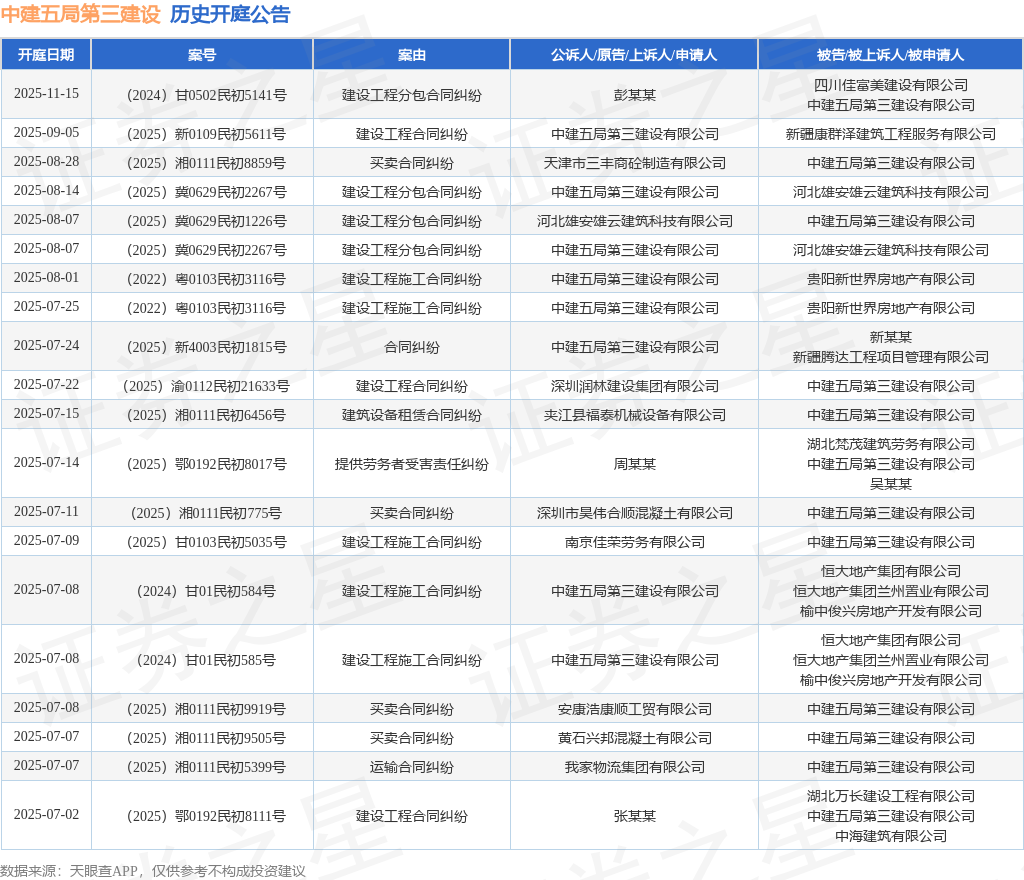The width and height of the screenshot is (1024, 880).
Task: Click plaintiff 夹江县福泰机械设备有限公司
Action: (634, 415)
